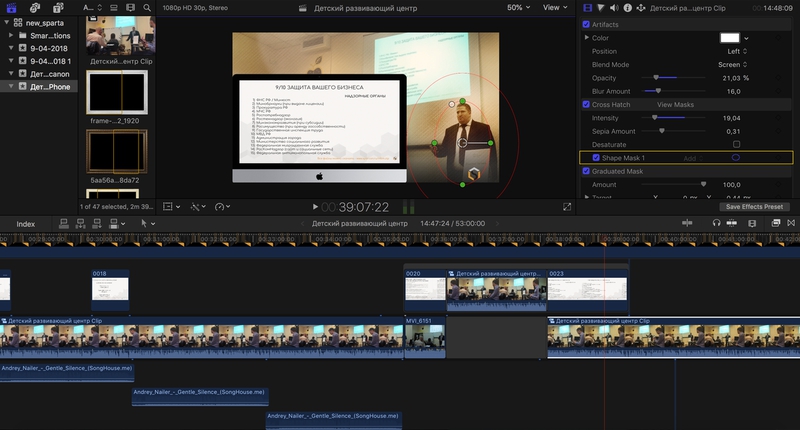Change Blend Mode popup from Screen
The width and height of the screenshot is (800, 430).
(733, 64)
